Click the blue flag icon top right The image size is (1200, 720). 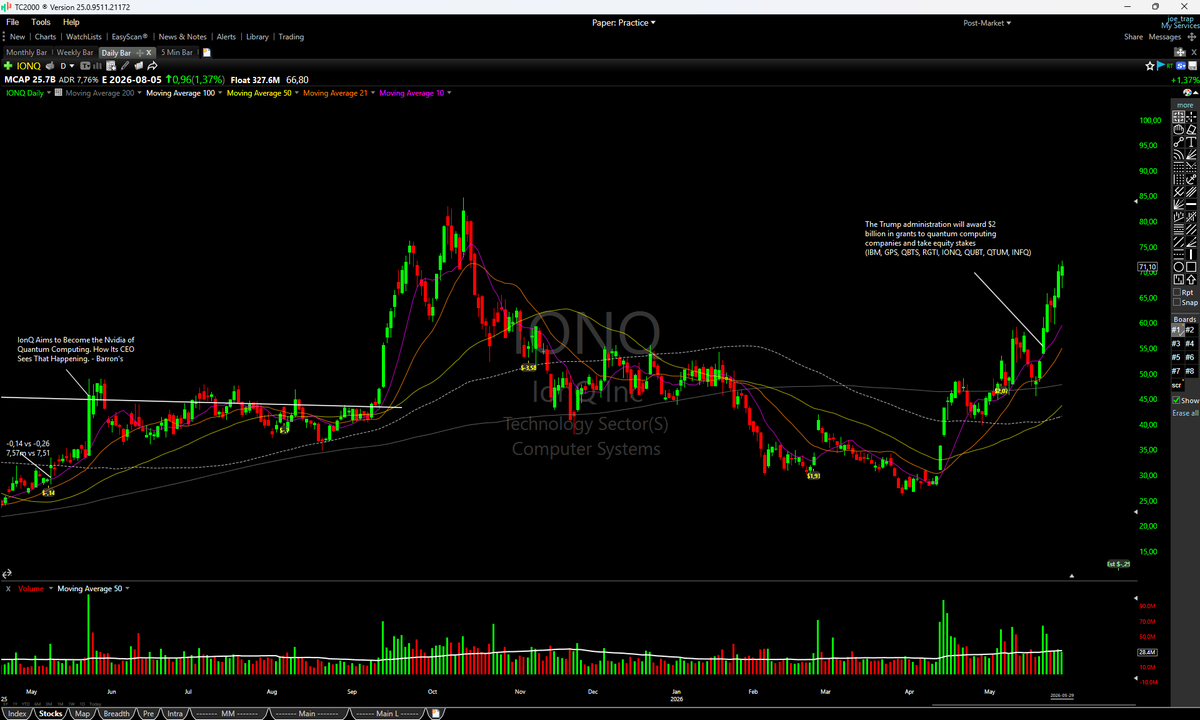pos(1160,66)
